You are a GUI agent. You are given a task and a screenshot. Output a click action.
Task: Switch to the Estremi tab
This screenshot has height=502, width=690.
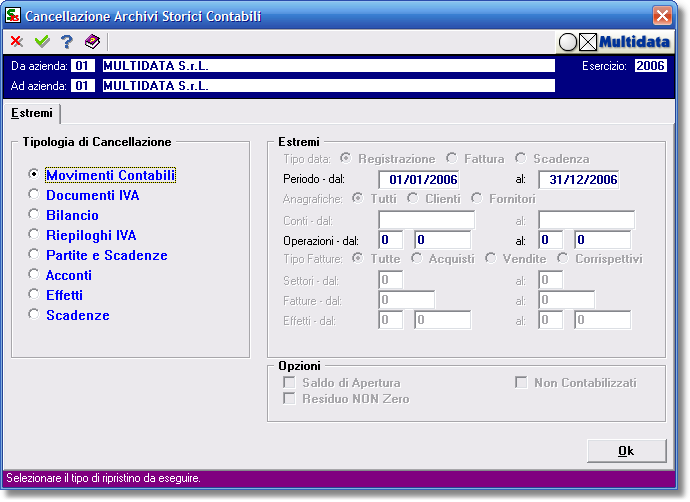click(x=32, y=113)
